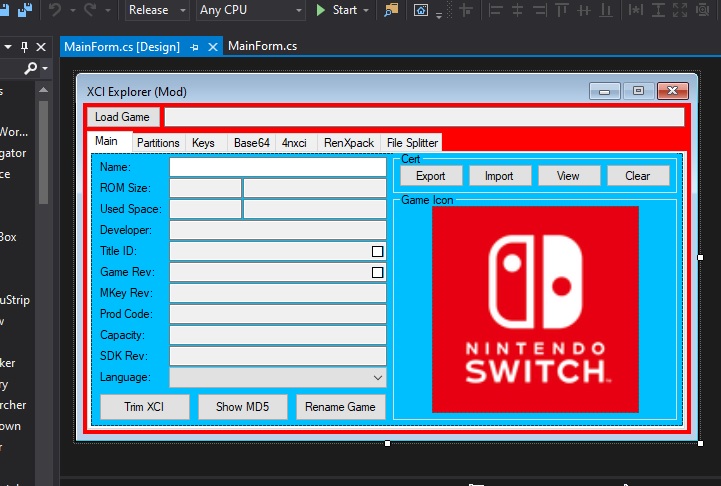The image size is (721, 486).
Task: Click the Cert Export button
Action: tap(431, 176)
